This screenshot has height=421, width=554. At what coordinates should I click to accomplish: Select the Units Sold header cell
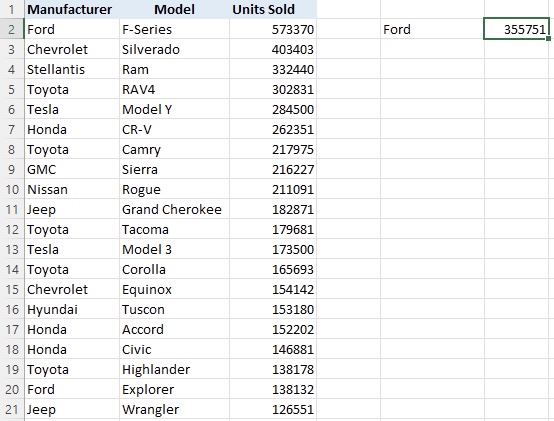pyautogui.click(x=273, y=10)
